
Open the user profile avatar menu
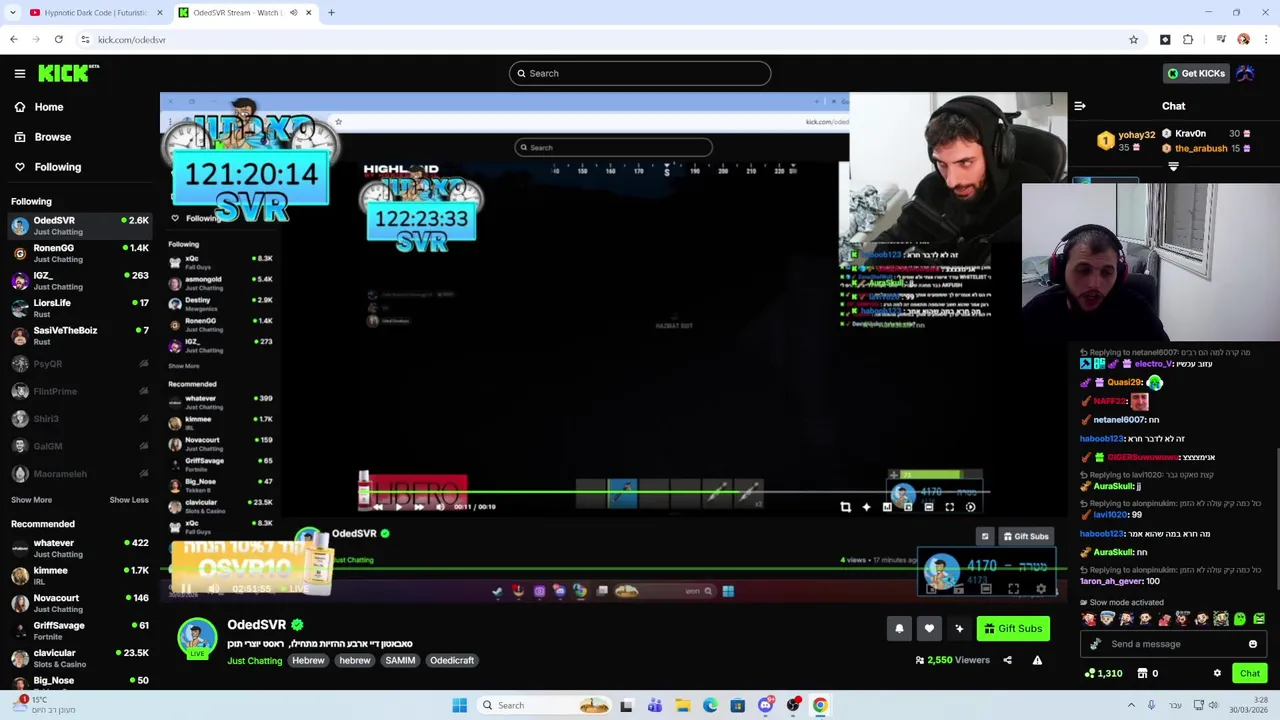pyautogui.click(x=1245, y=73)
